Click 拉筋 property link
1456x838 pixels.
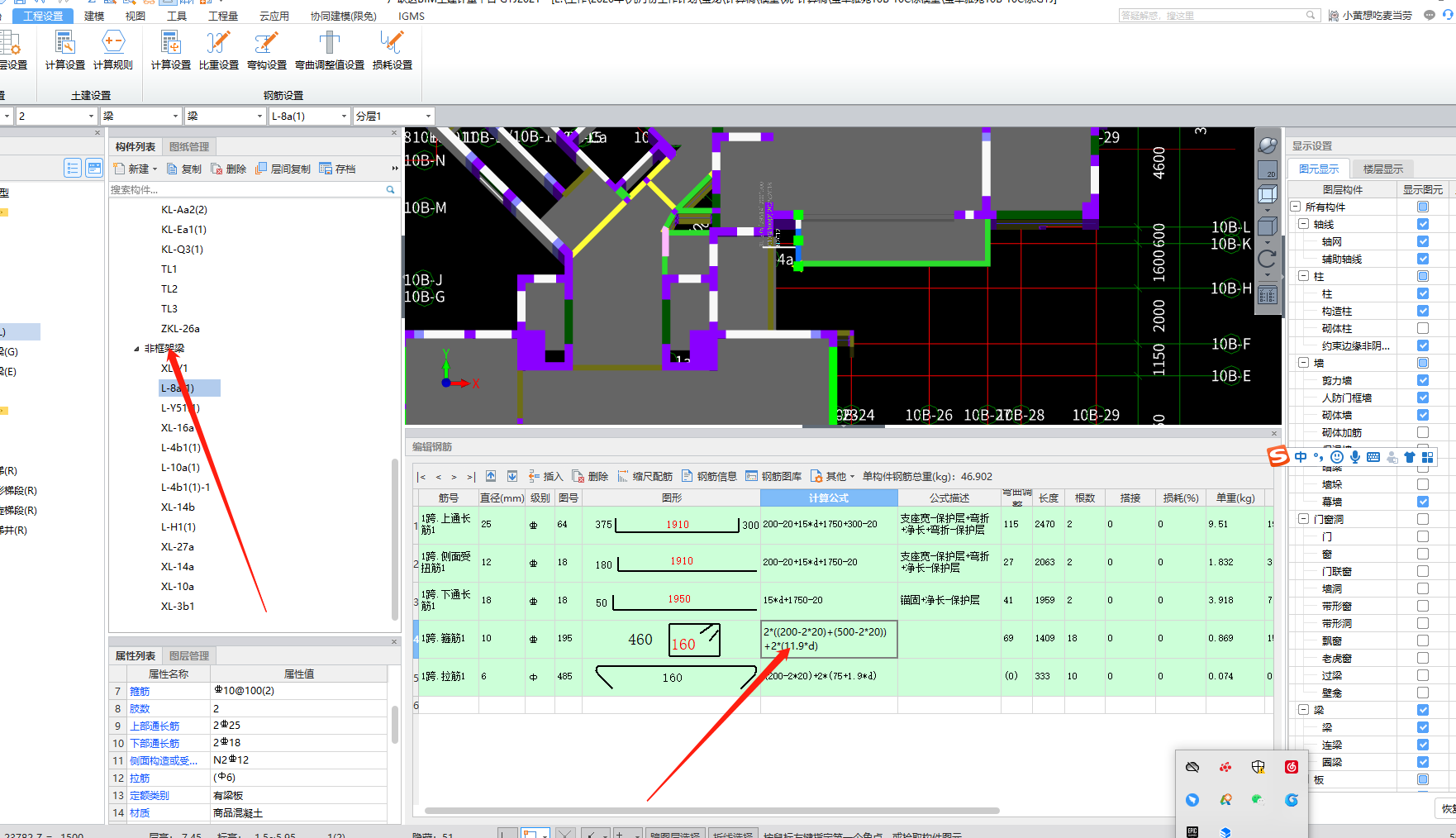(140, 778)
